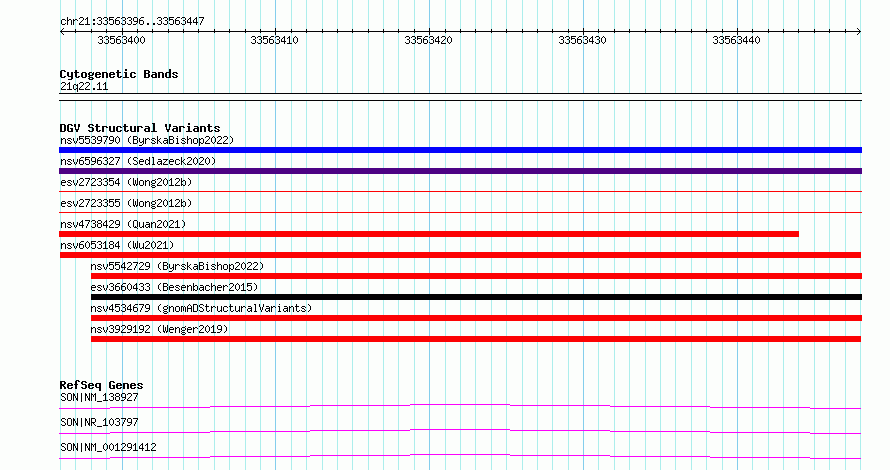
Task: Click the blue nsv5539790 variant bar
Action: pos(460,150)
